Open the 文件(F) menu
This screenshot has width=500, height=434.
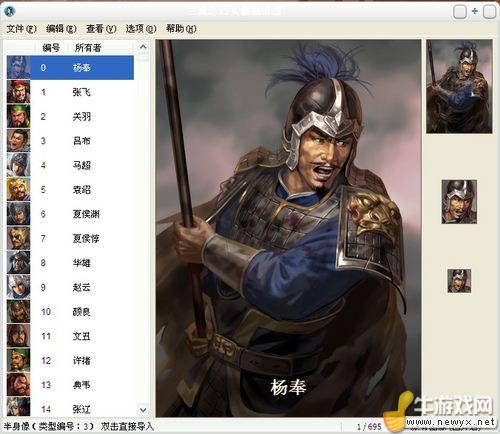[x=21, y=29]
